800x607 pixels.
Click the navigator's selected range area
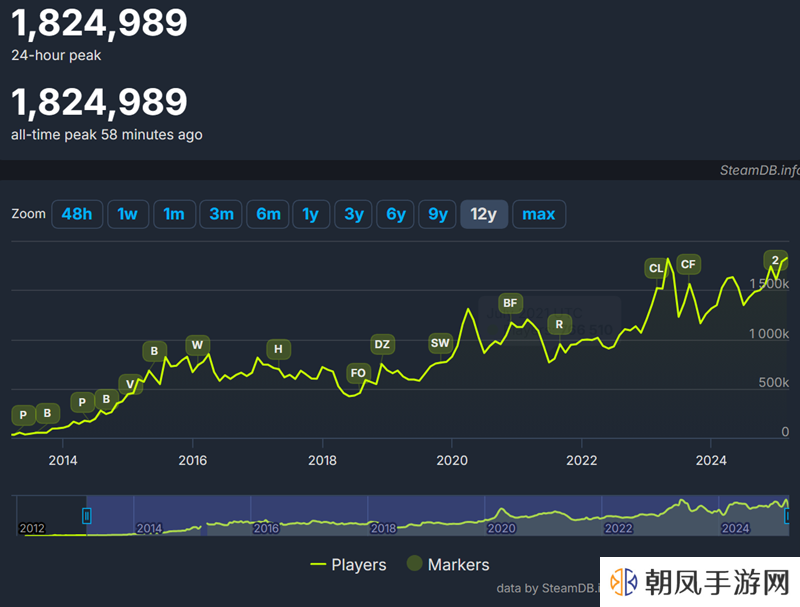coord(437,515)
